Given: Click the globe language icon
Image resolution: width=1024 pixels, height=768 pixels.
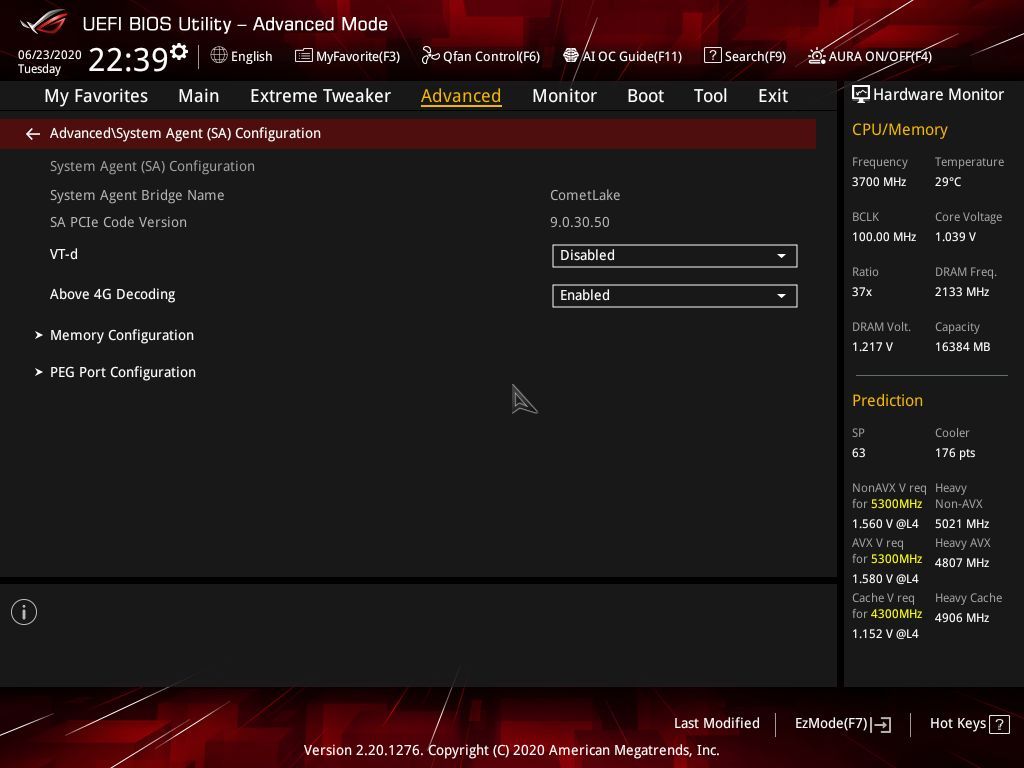Looking at the screenshot, I should click(x=219, y=56).
